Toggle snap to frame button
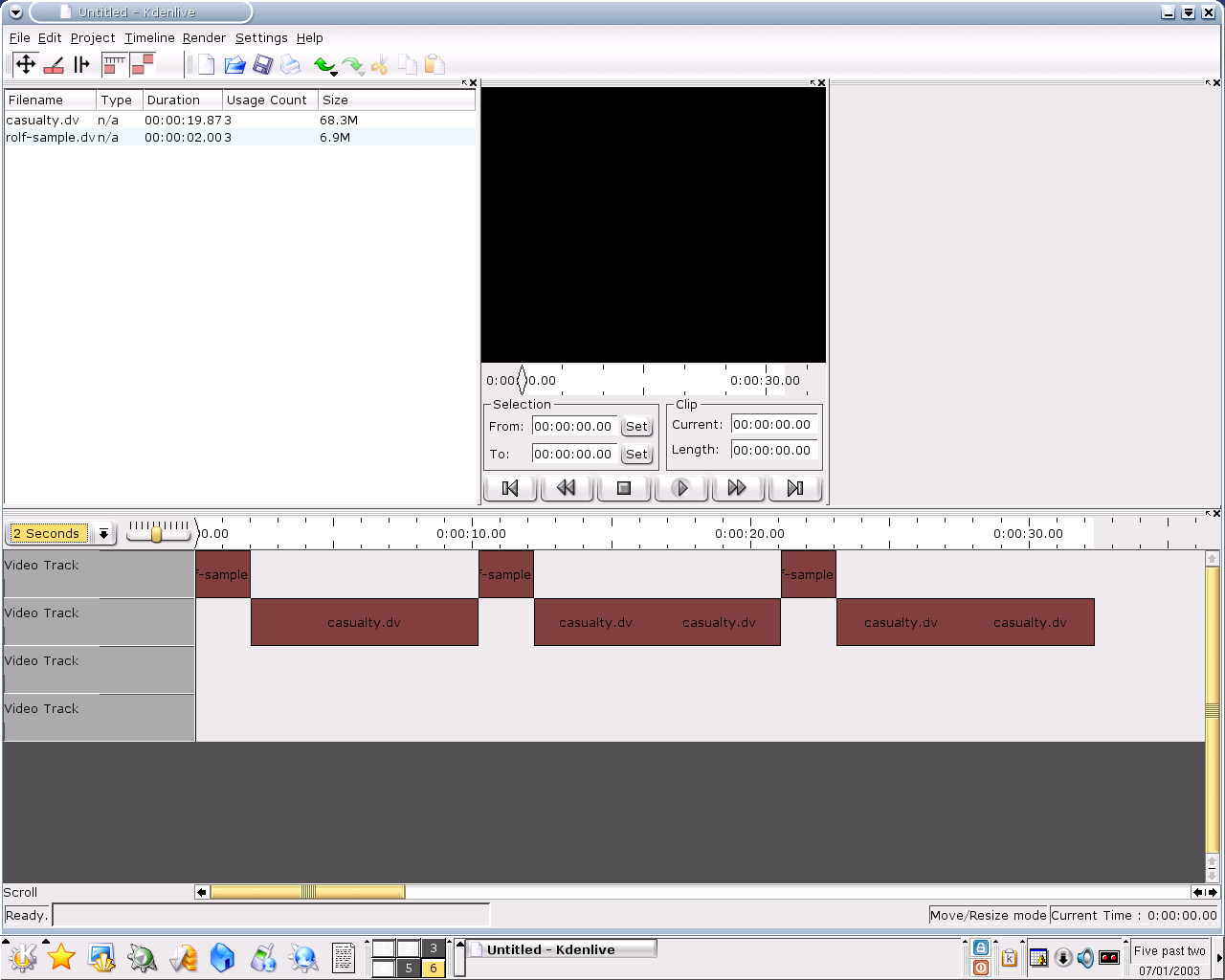This screenshot has height=980, width=1225. tap(115, 64)
